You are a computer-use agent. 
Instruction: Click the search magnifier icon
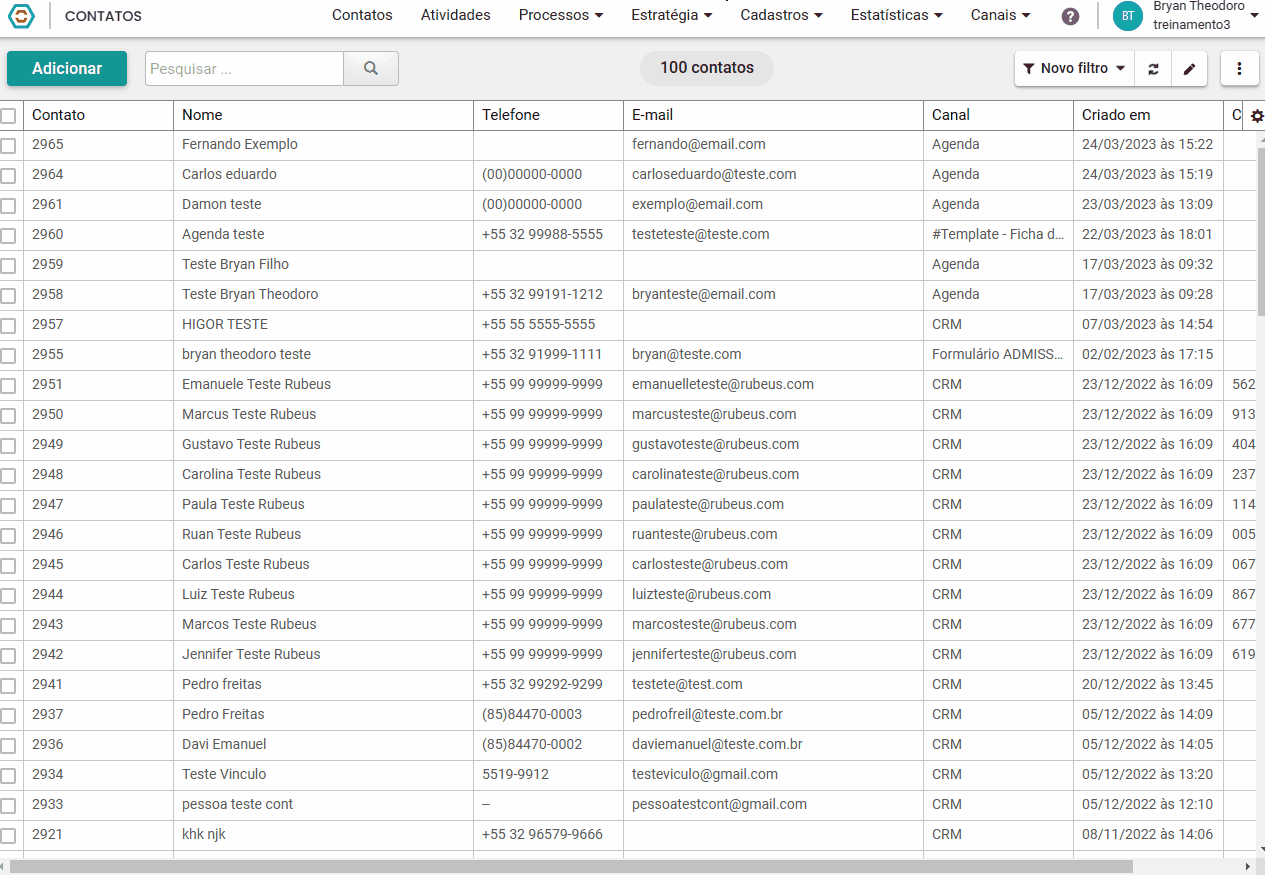click(371, 68)
